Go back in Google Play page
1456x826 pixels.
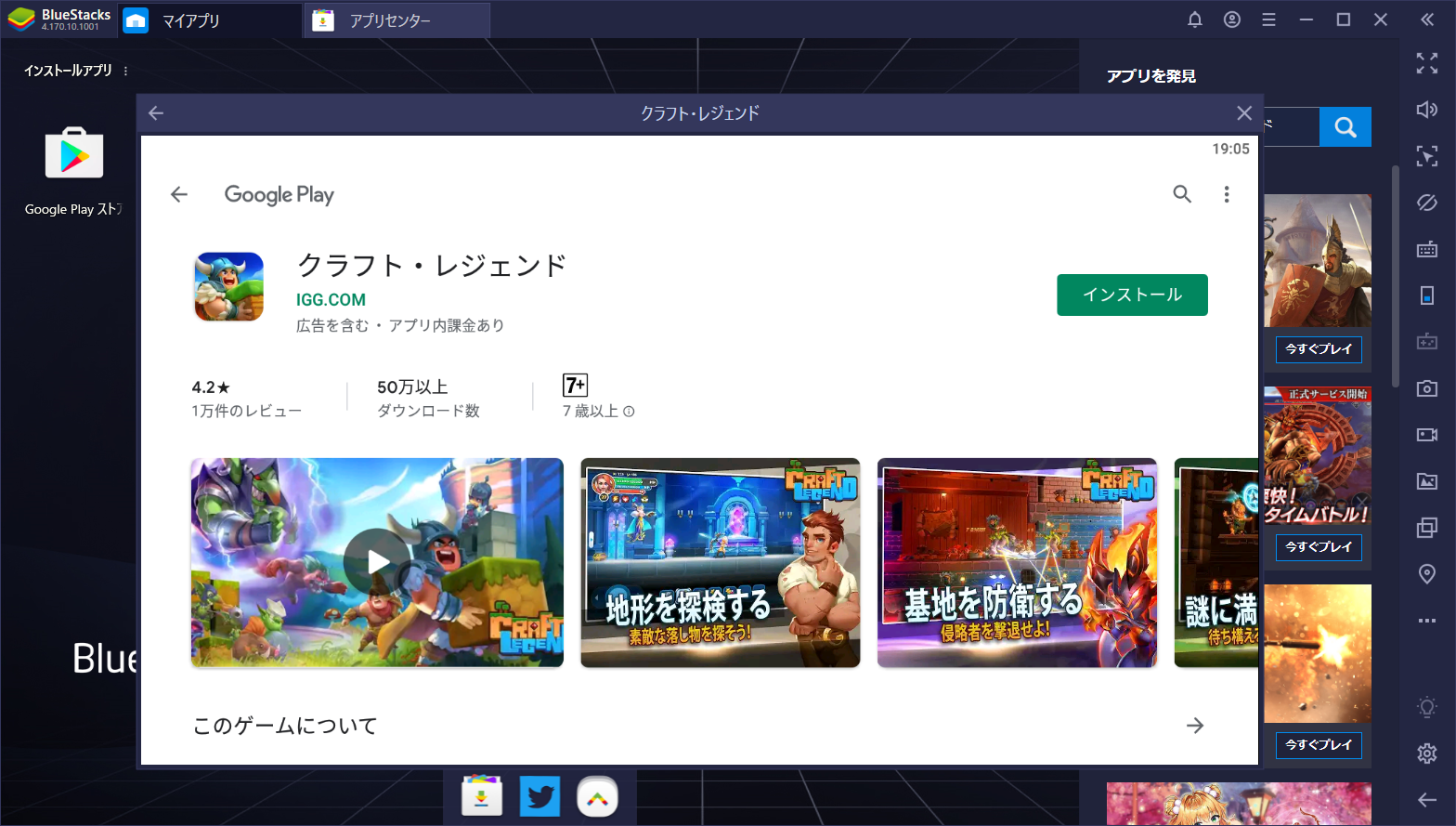(x=179, y=194)
